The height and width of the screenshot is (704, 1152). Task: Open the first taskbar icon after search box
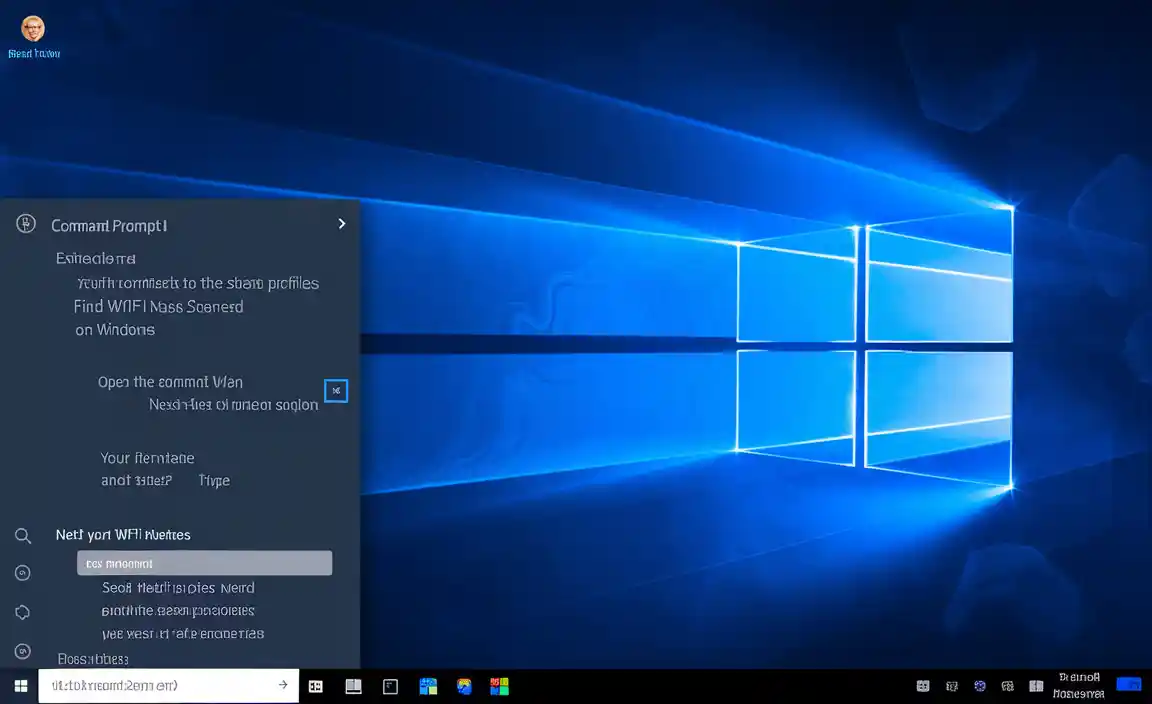point(316,686)
